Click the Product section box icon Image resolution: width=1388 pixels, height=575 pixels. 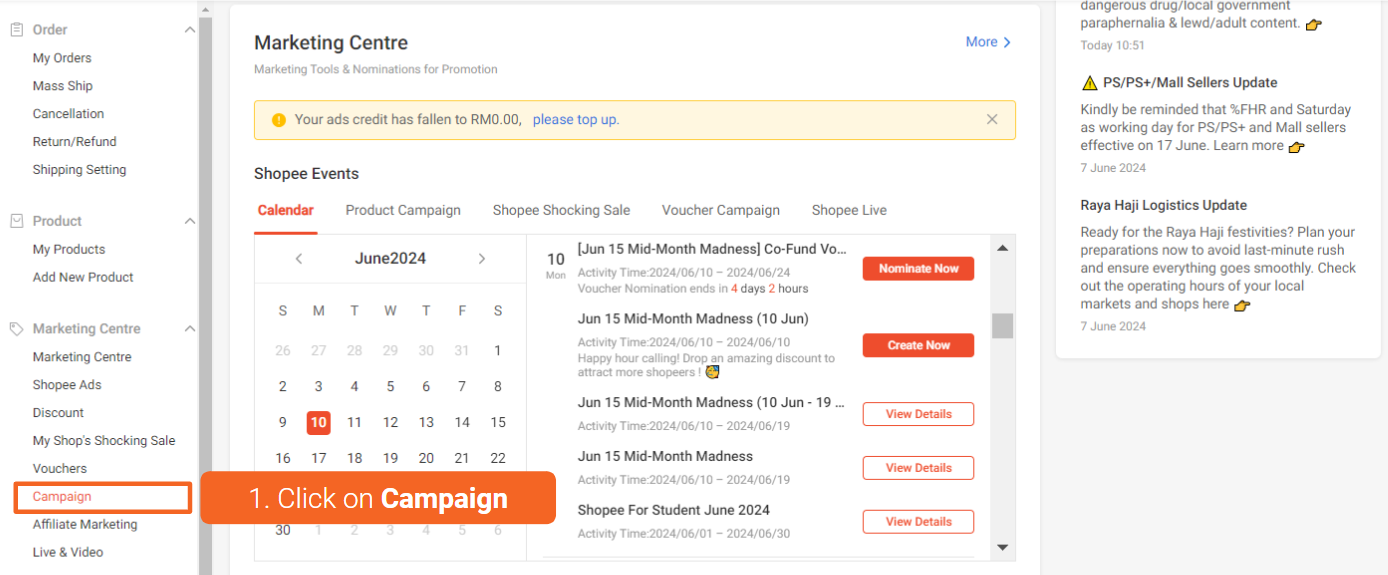point(16,221)
